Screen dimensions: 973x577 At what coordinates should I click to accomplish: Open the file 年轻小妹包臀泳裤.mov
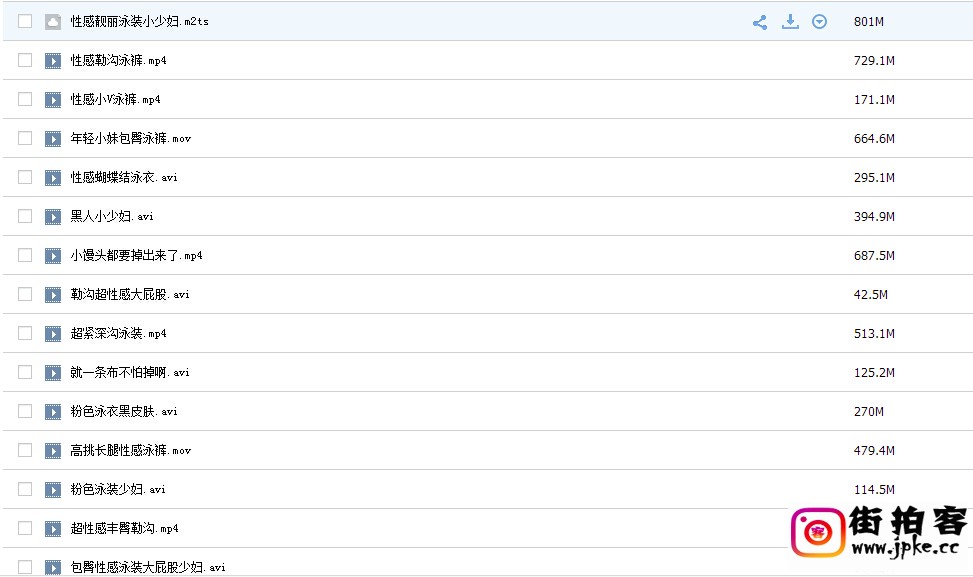pos(130,139)
